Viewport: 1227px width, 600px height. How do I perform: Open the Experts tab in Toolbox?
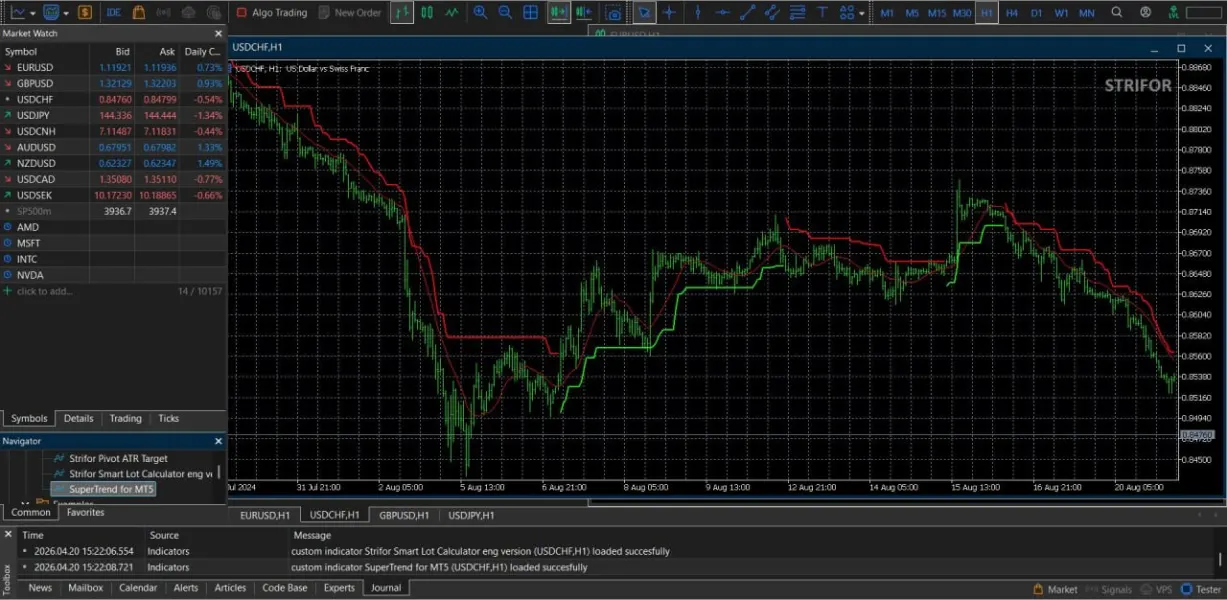(x=339, y=588)
